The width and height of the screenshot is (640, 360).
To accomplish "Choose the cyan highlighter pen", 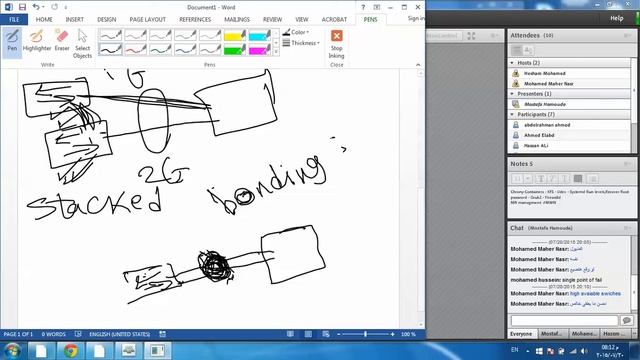I will (260, 35).
